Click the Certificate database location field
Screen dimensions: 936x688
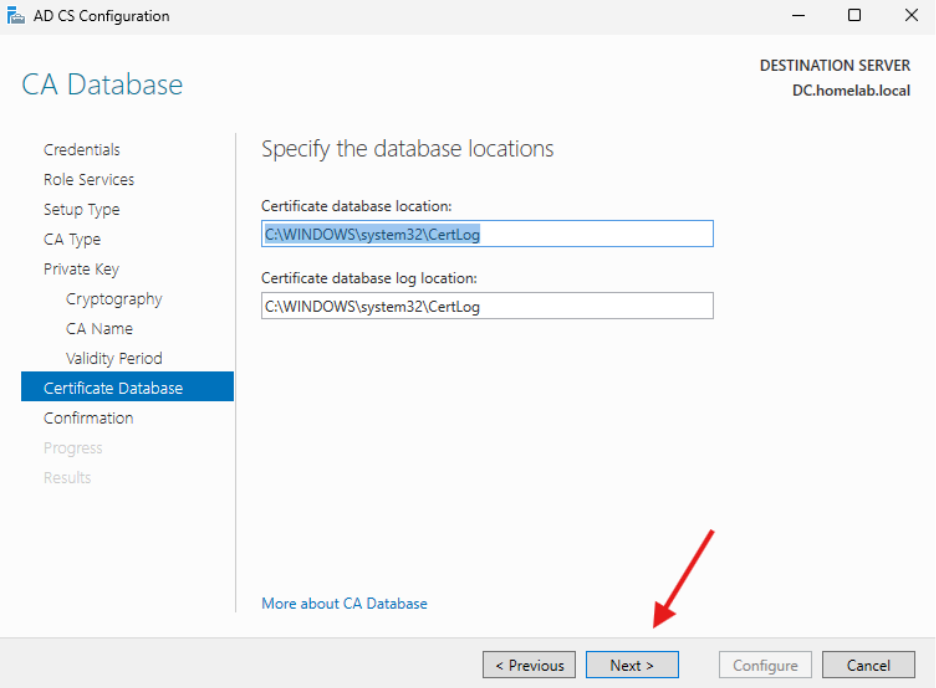(486, 233)
